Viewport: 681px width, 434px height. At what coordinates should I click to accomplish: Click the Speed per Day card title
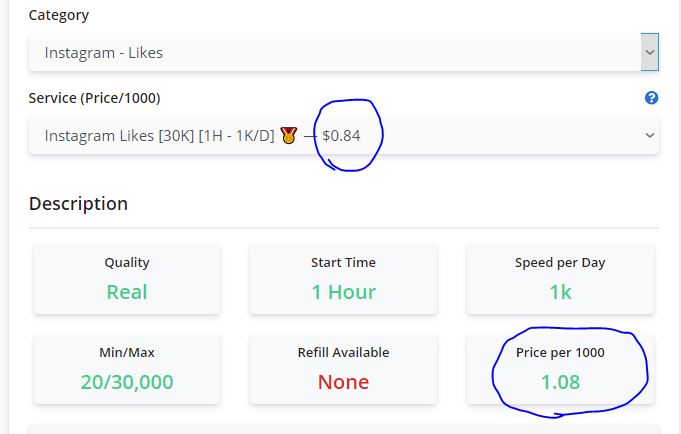(x=560, y=262)
